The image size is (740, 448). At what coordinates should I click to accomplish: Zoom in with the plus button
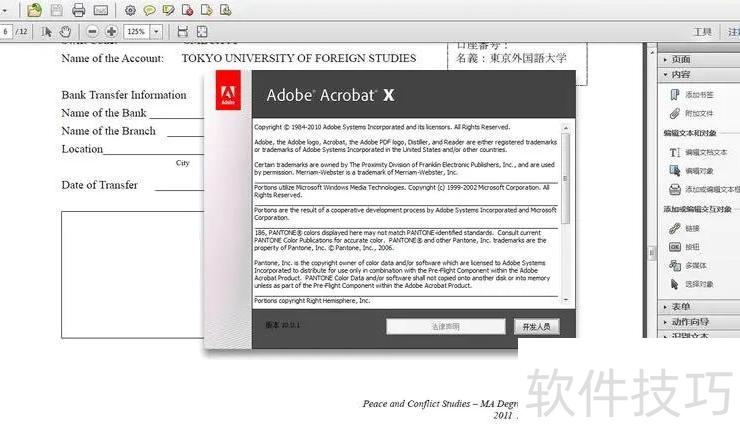click(111, 32)
